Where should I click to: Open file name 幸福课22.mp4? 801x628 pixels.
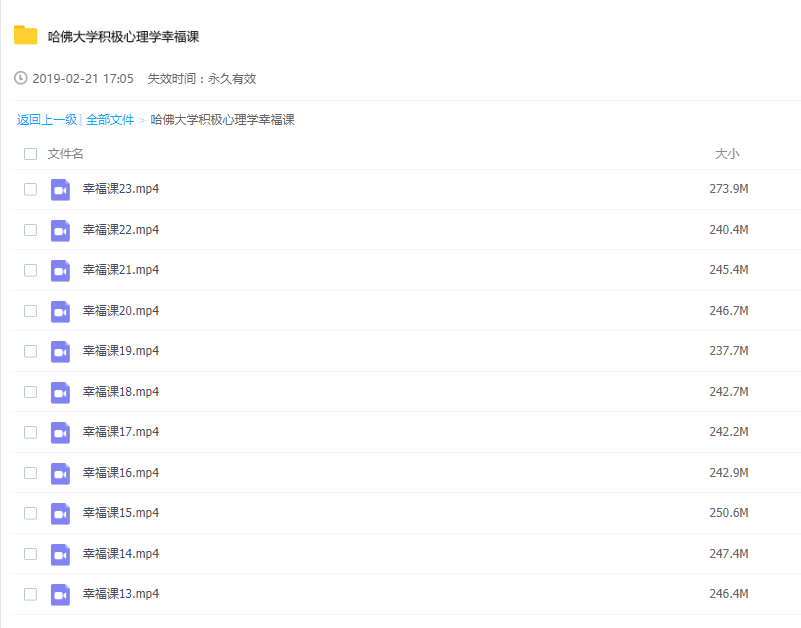pyautogui.click(x=121, y=229)
